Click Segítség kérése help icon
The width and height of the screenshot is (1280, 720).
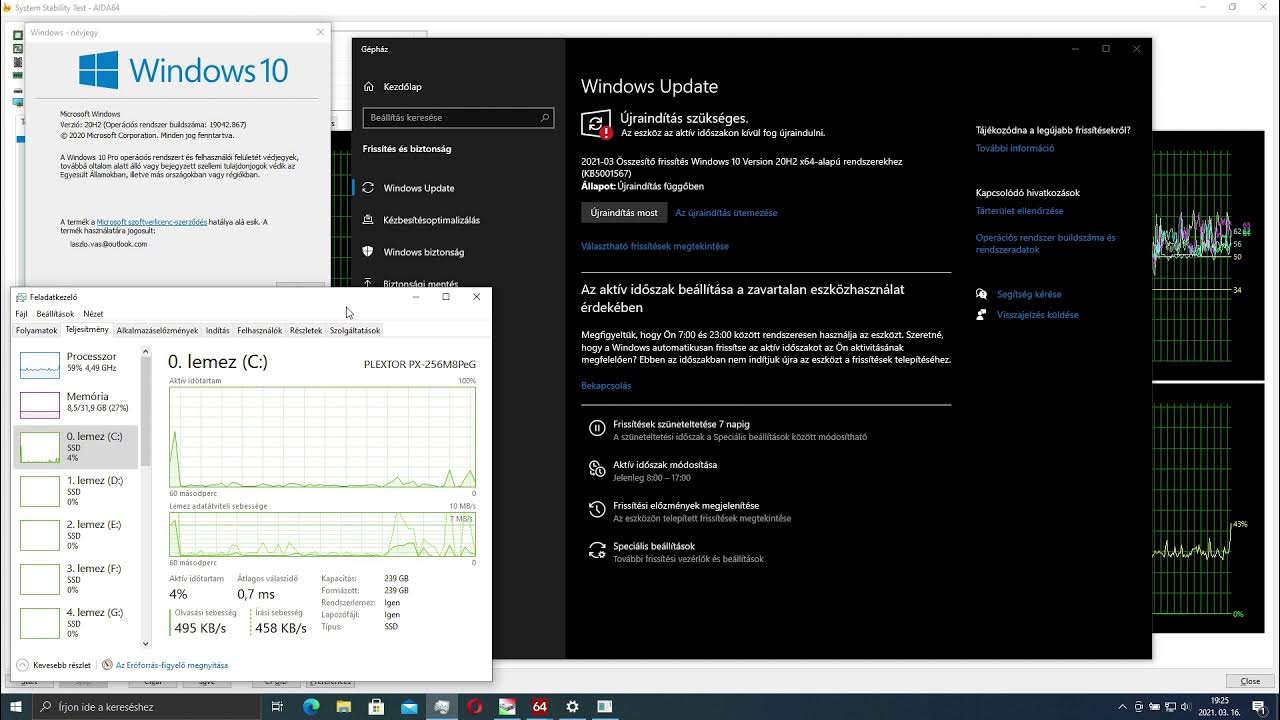[982, 294]
